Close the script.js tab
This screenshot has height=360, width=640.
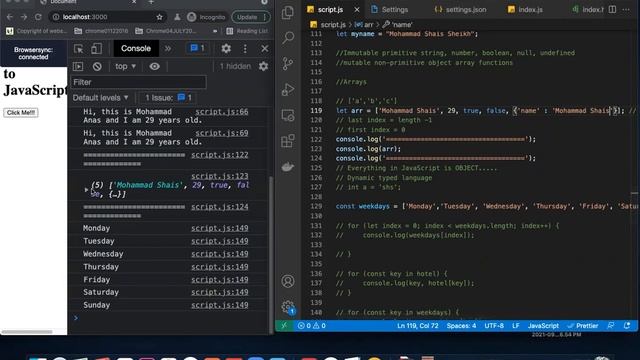(x=357, y=9)
